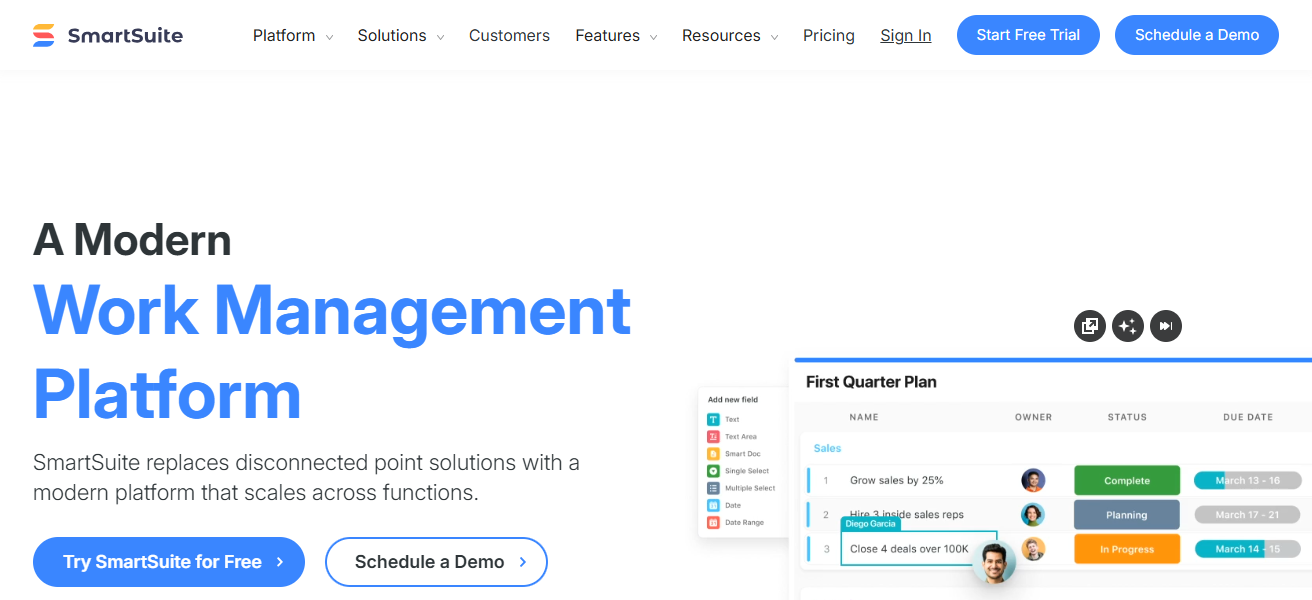Open the Sign In link
This screenshot has height=600, width=1312.
click(x=905, y=35)
